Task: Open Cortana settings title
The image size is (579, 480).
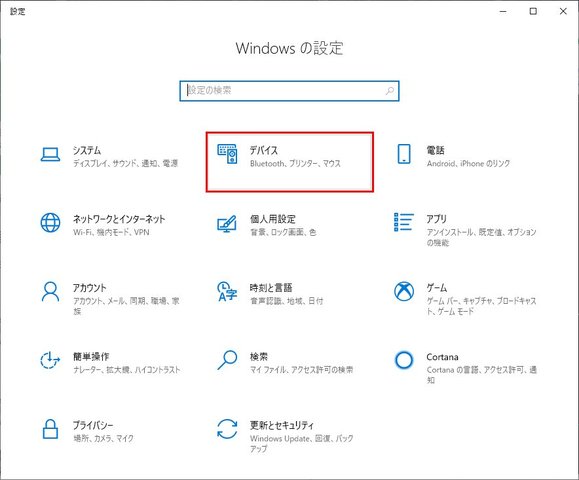Action: click(x=442, y=357)
